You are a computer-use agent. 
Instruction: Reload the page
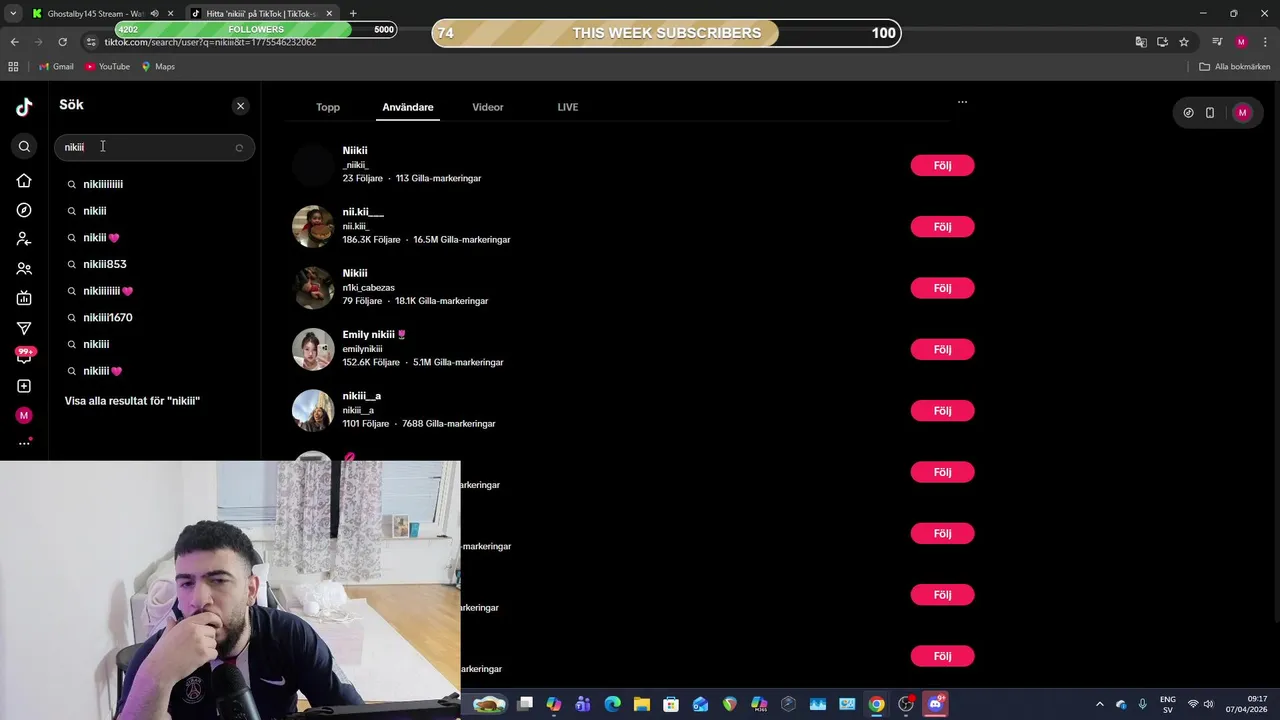(x=62, y=42)
